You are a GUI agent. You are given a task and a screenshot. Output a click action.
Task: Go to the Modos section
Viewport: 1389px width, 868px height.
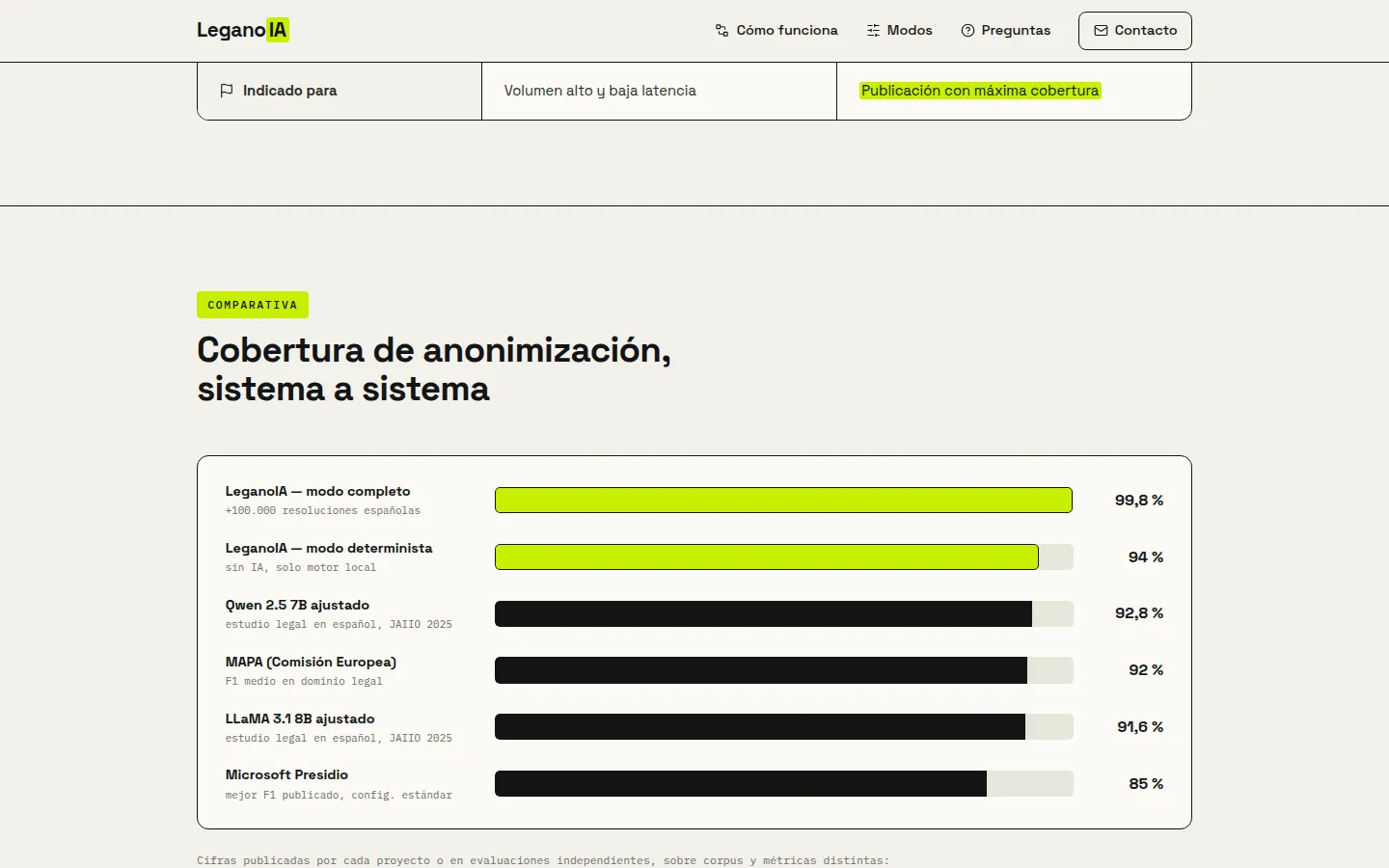(899, 31)
